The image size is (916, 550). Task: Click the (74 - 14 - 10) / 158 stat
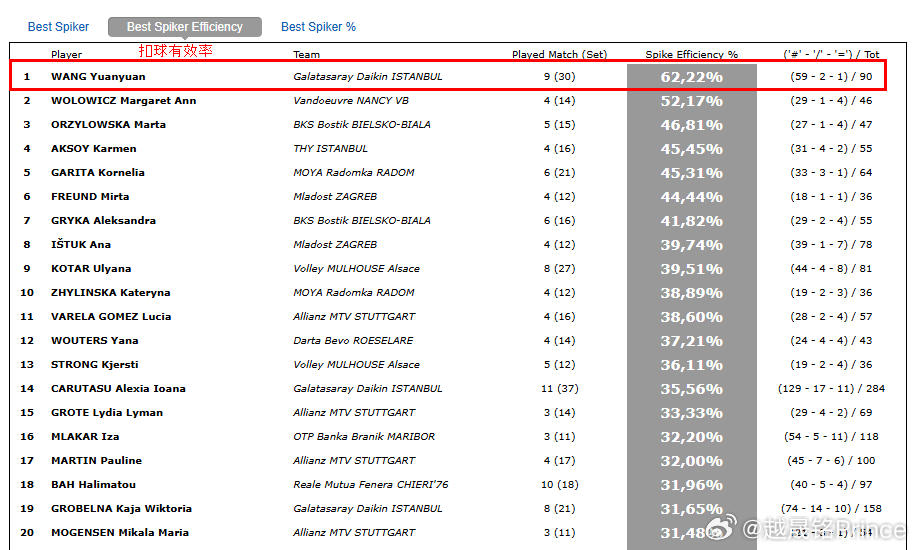tap(831, 508)
